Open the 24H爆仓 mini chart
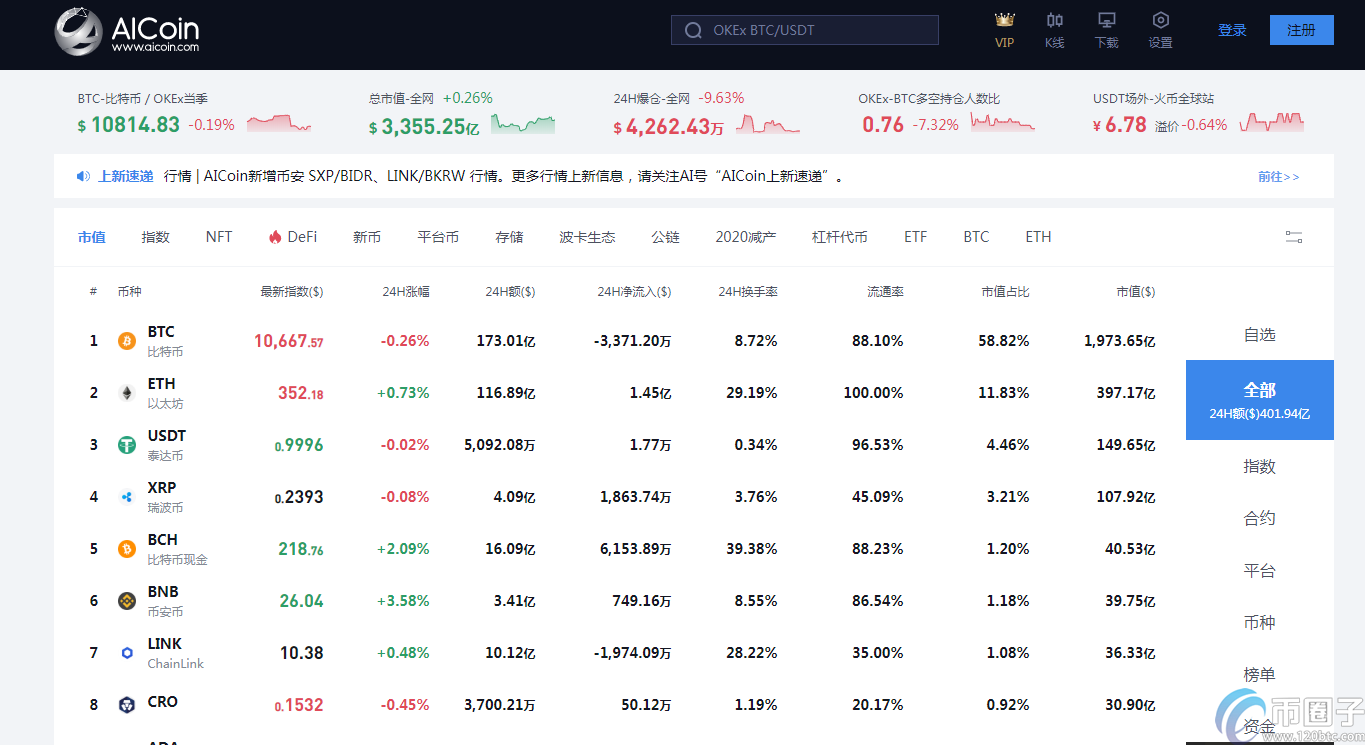The height and width of the screenshot is (745, 1365). [768, 124]
